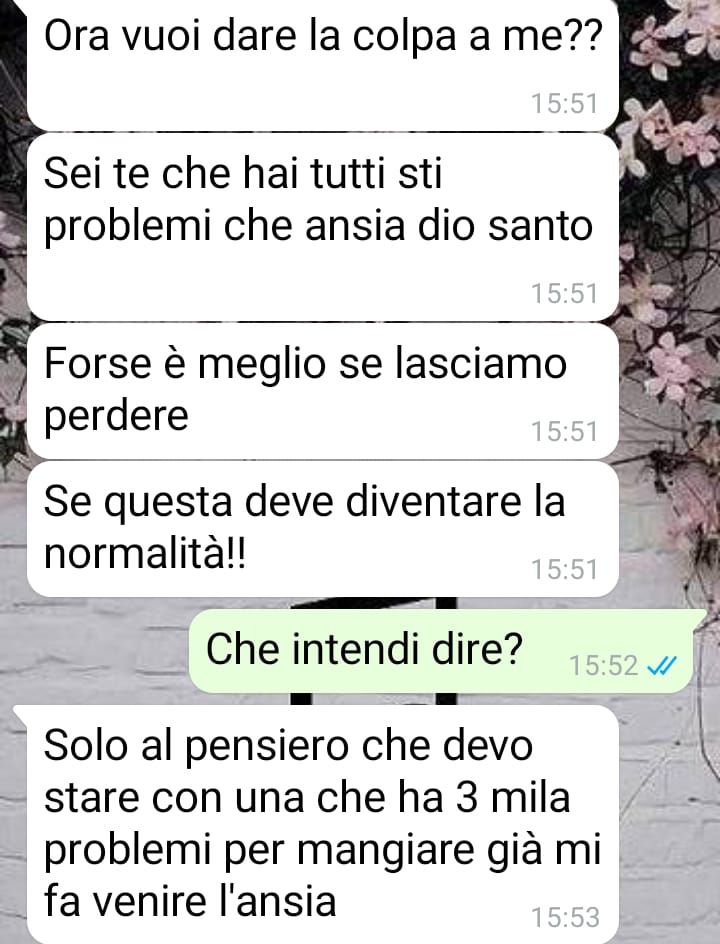This screenshot has width=720, height=944.
Task: Tap the green 'Che intendi dire?' sent message
Action: point(442,651)
